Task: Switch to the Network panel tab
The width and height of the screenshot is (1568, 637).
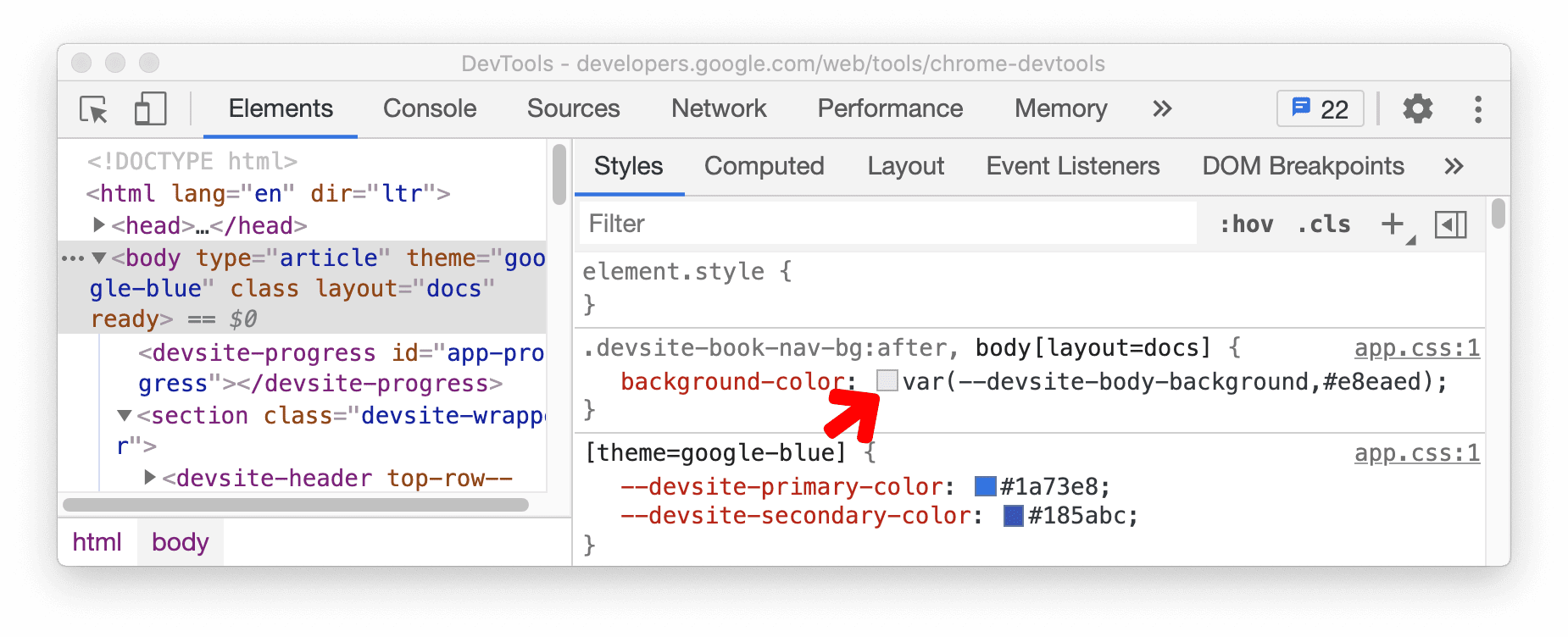Action: pos(718,108)
